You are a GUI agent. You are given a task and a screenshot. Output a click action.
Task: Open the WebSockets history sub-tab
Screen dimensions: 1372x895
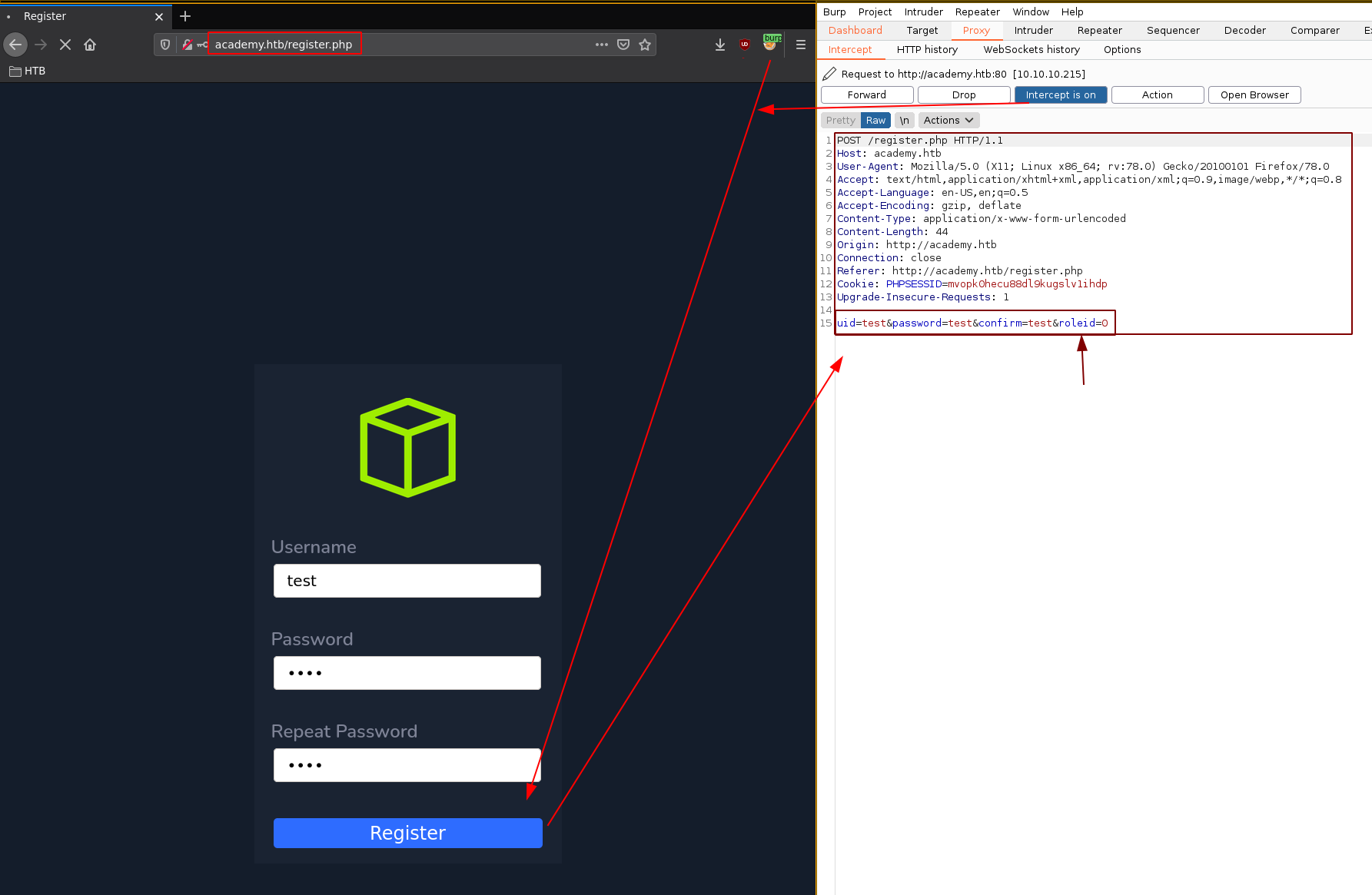(1031, 49)
